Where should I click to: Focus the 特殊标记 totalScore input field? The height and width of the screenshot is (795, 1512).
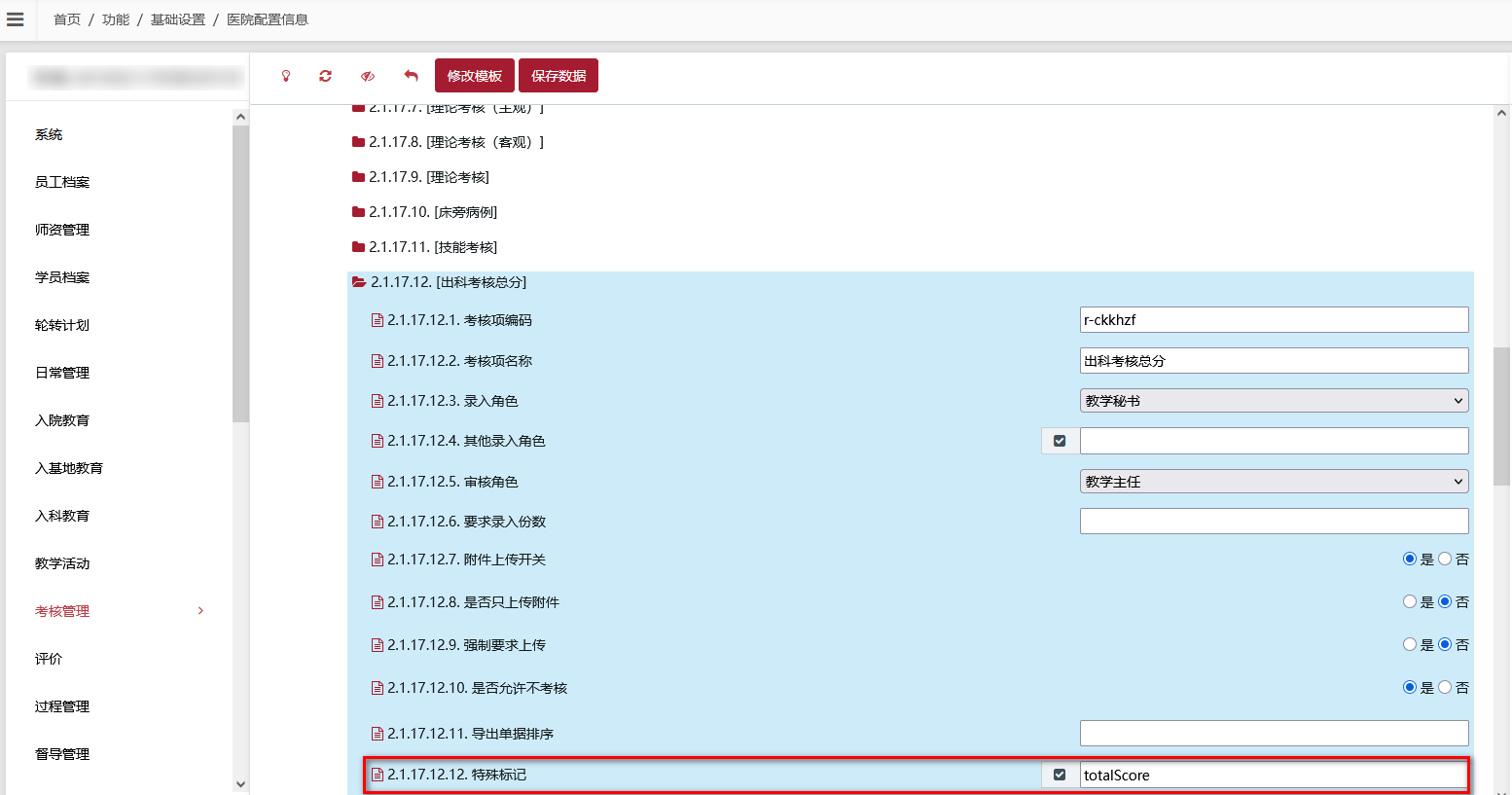(1274, 775)
